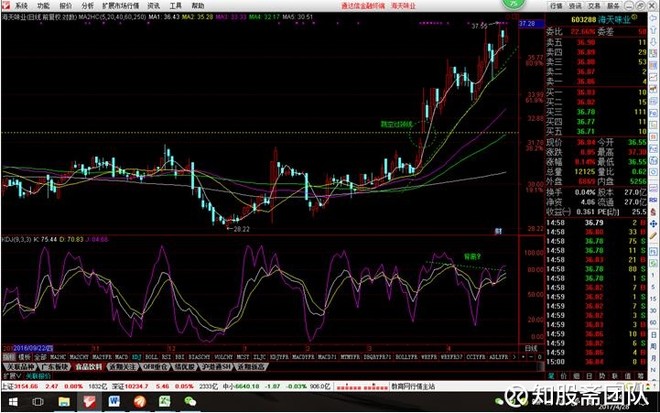Select the BIASCHY indicator tab

199,357
